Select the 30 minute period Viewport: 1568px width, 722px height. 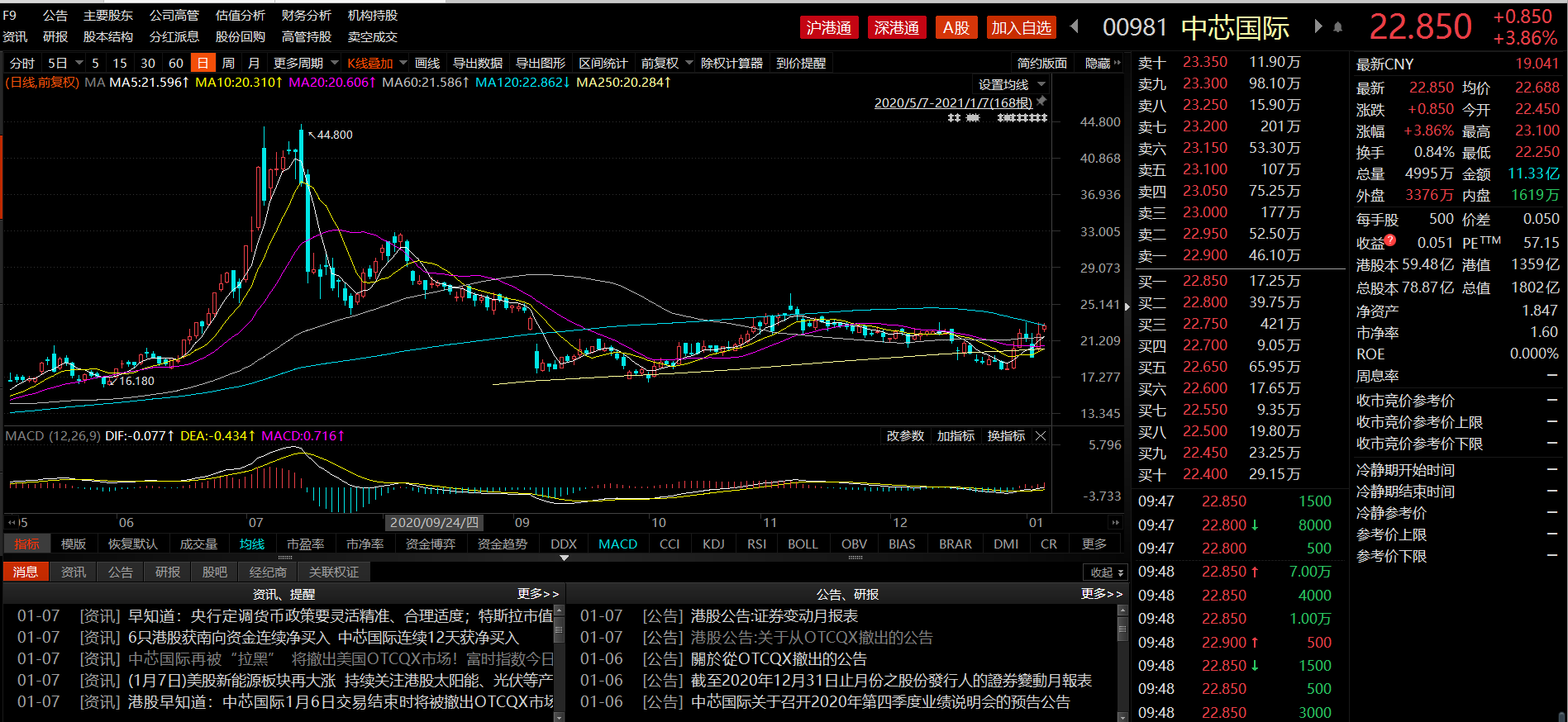click(x=148, y=63)
